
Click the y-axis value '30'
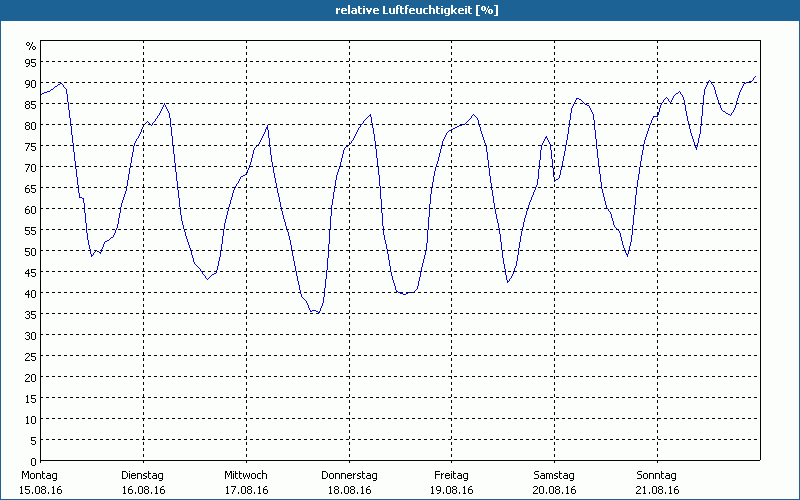(x=31, y=335)
